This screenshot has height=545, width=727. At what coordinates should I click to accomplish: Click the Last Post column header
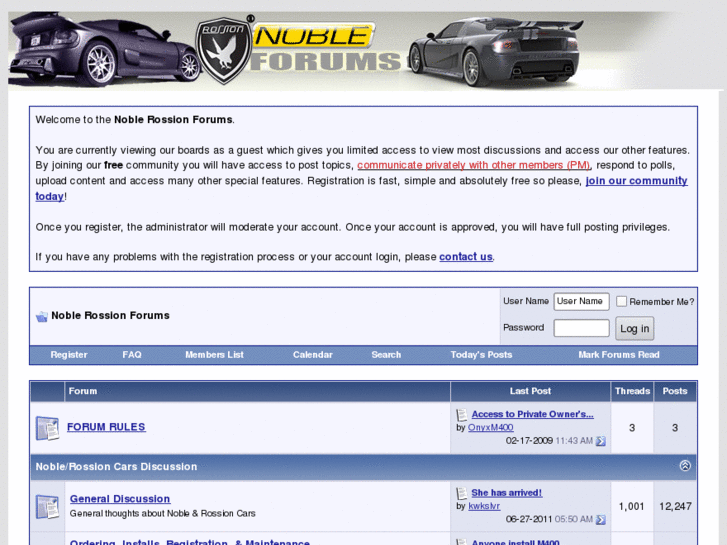530,391
